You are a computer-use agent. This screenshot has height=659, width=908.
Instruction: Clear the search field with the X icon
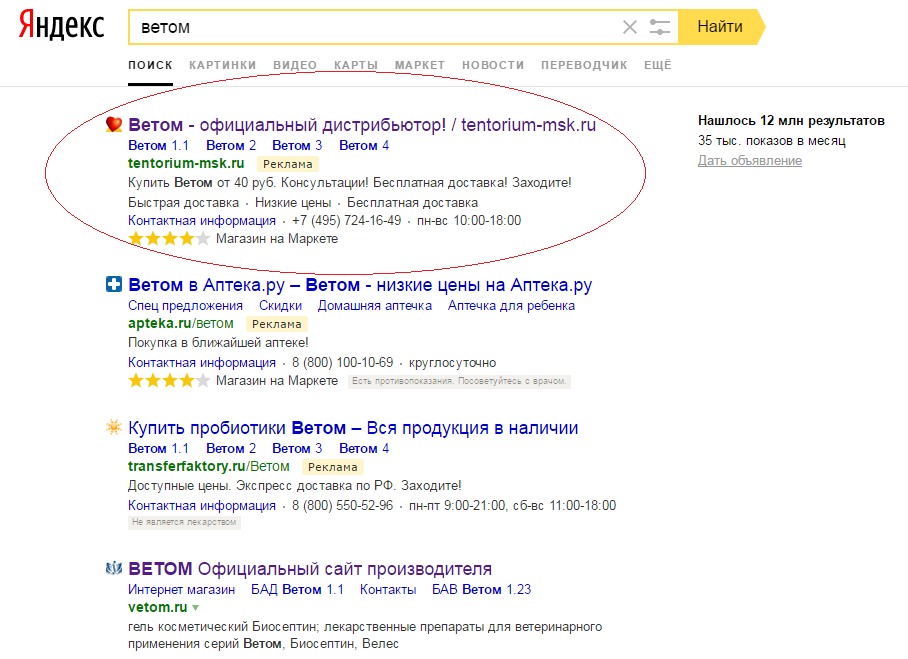click(x=629, y=27)
